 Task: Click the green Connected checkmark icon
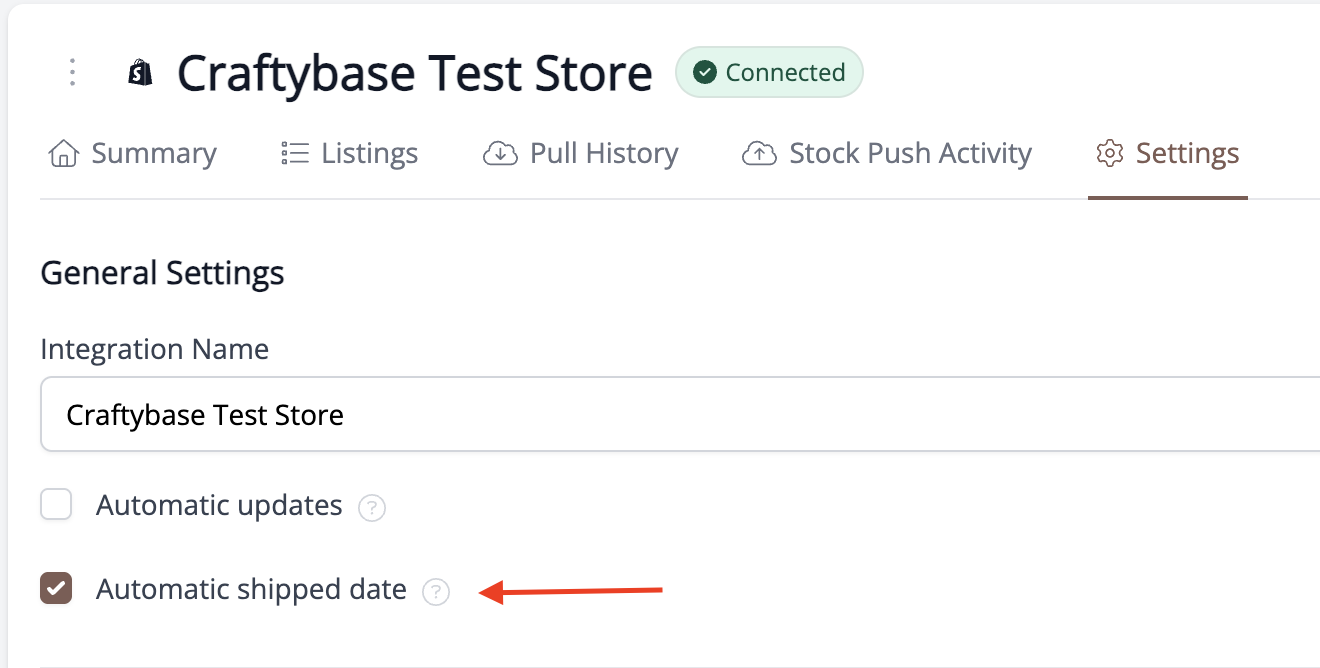click(x=705, y=73)
